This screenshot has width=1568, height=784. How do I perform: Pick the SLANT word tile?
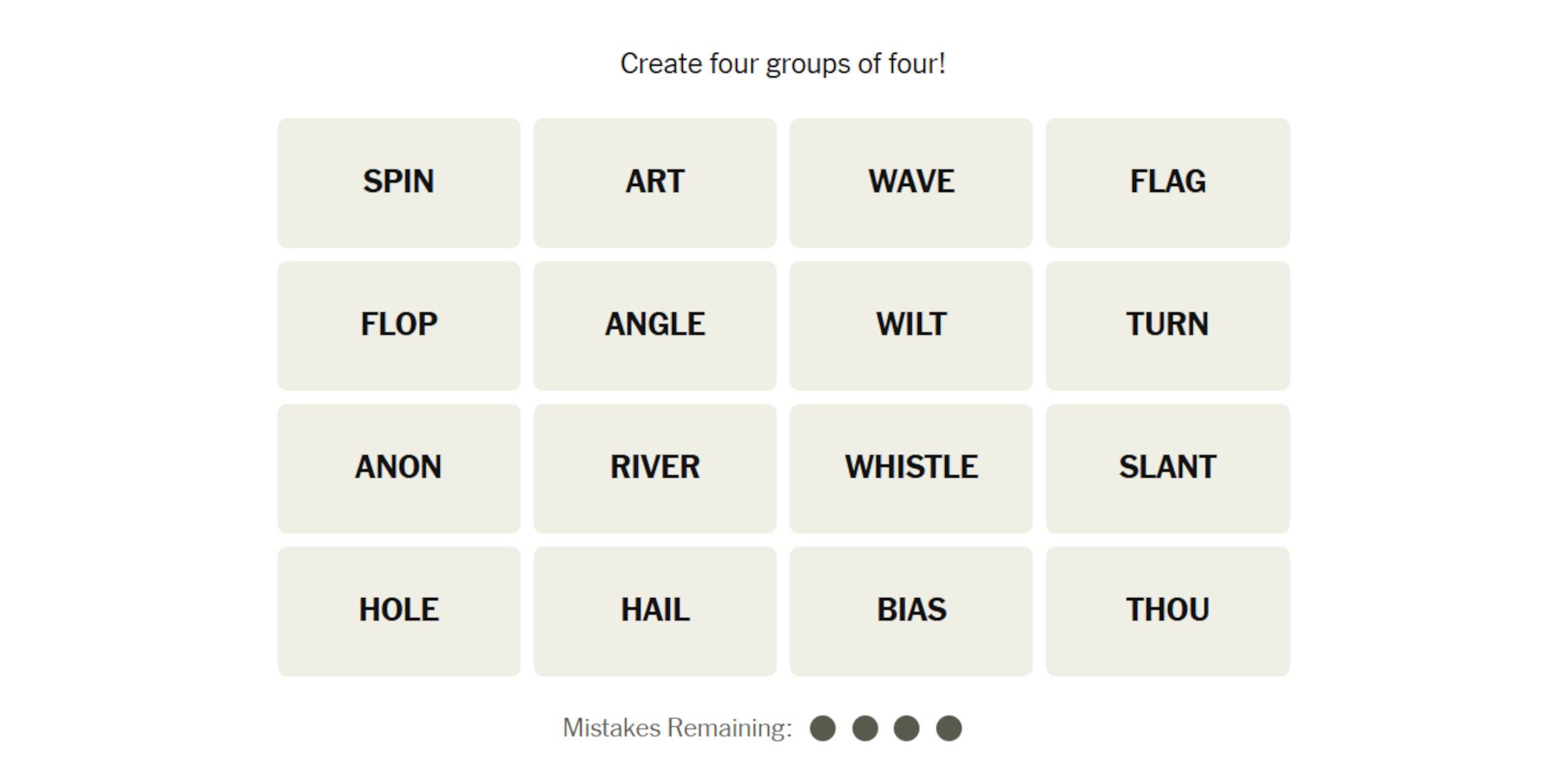(x=1167, y=468)
